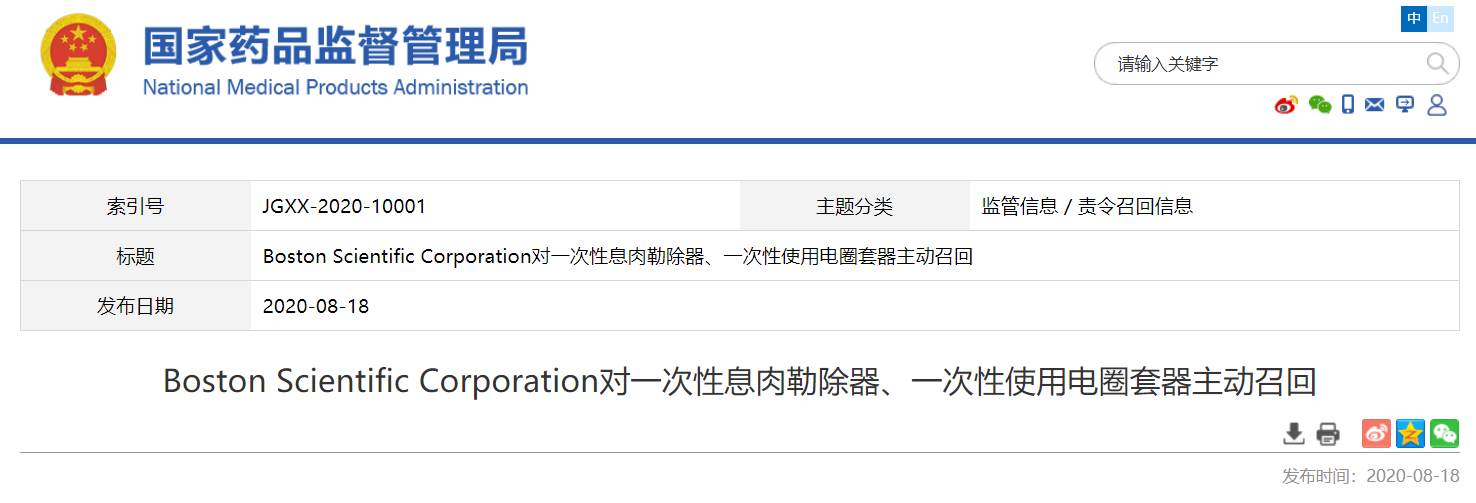Share article to Weibo via red button

click(1377, 433)
